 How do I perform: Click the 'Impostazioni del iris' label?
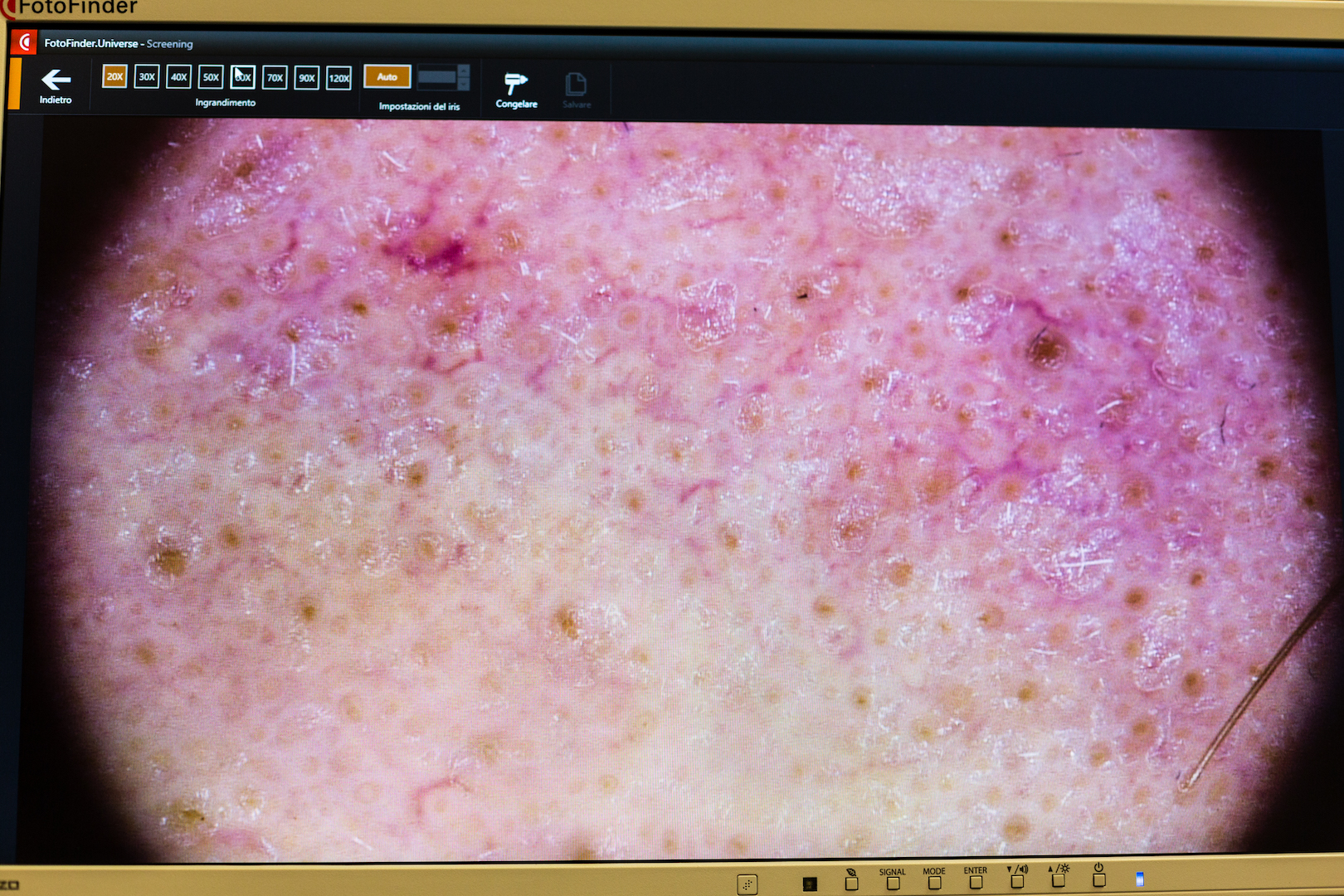[x=419, y=106]
